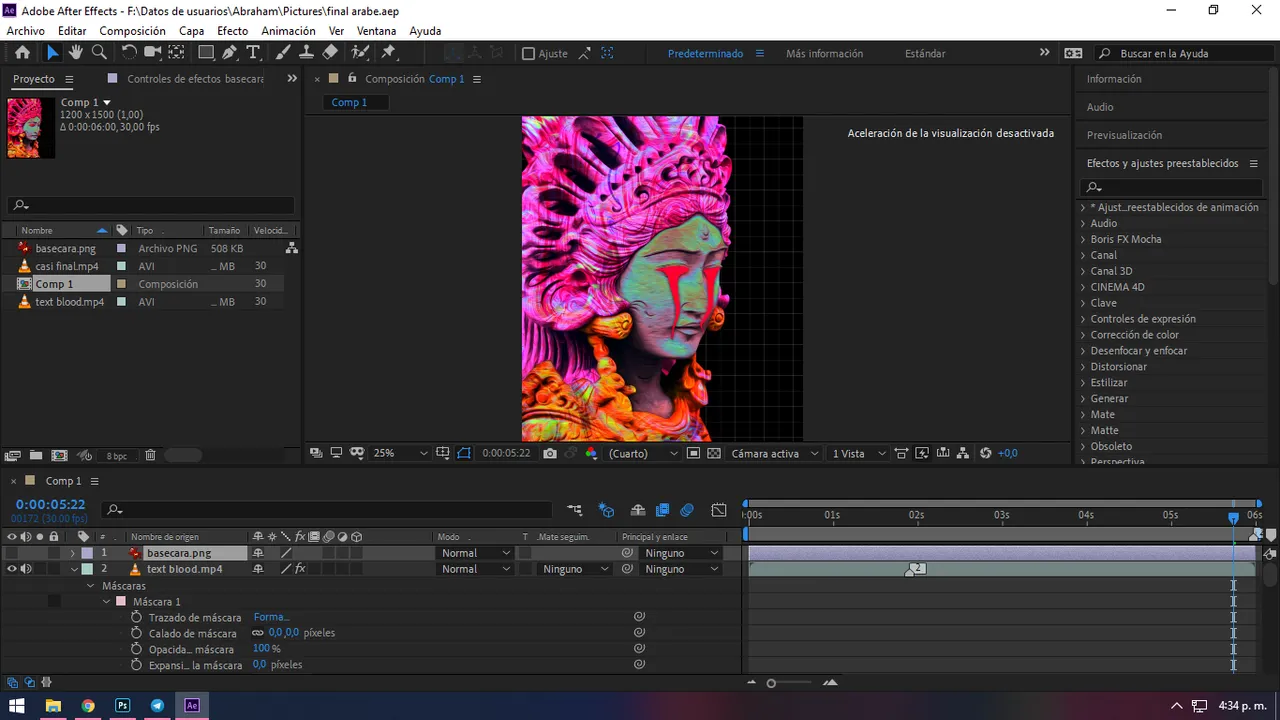This screenshot has height=720, width=1280.
Task: Collapse the Máscara 1 properties
Action: (107, 601)
